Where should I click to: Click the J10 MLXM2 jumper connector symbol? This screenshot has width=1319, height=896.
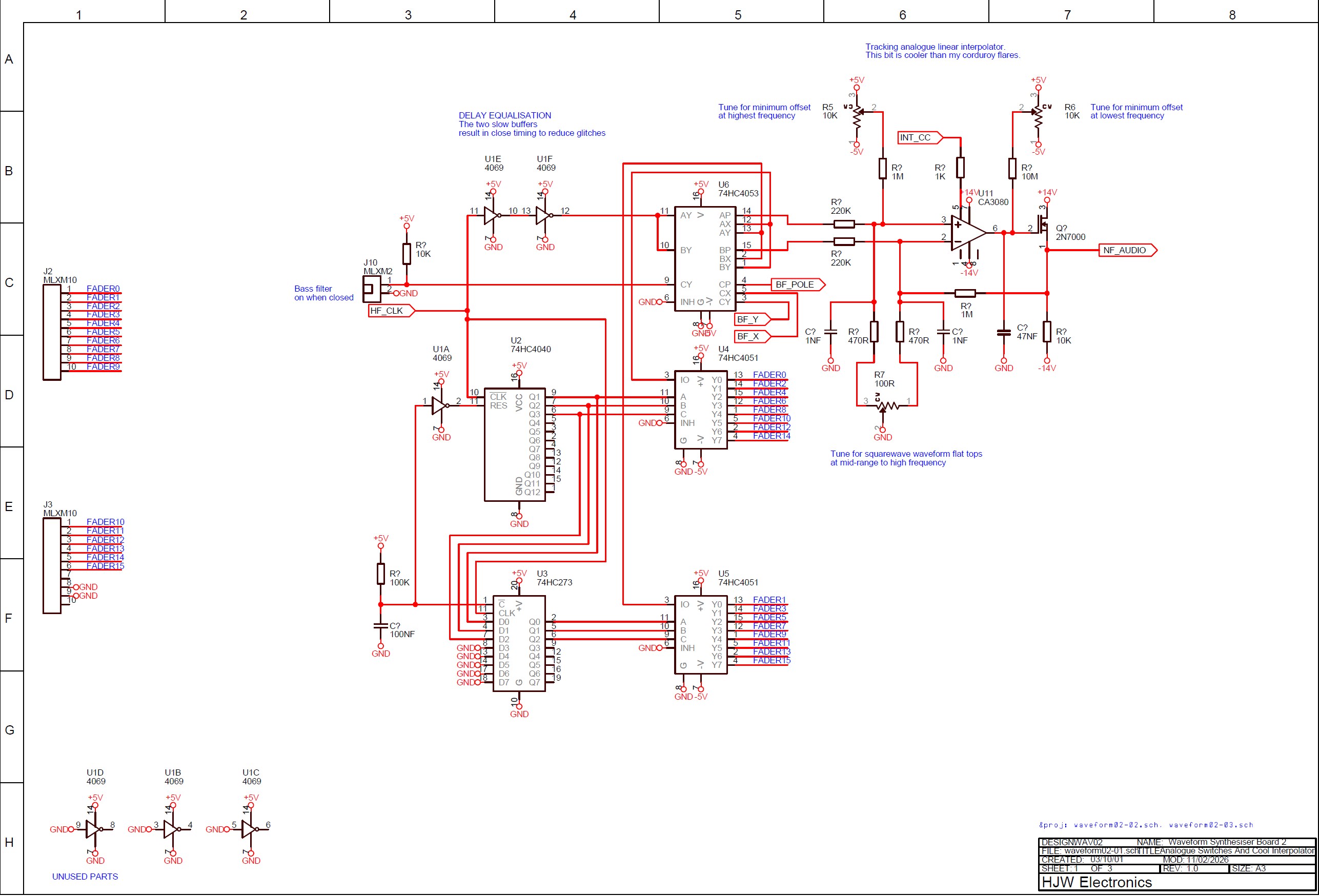(x=372, y=288)
